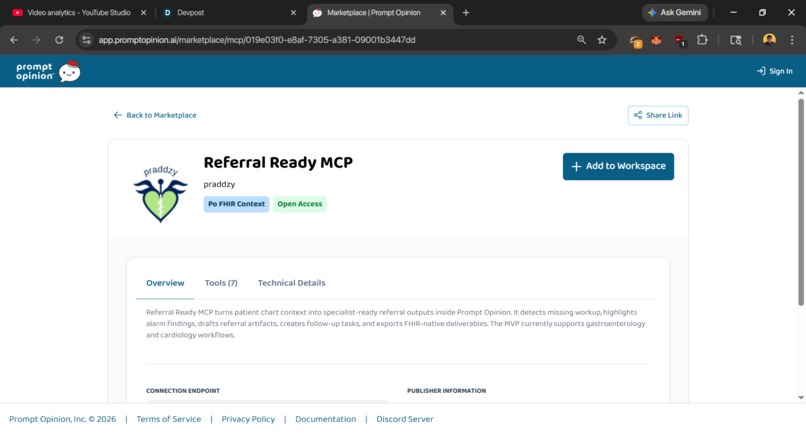Screen dimensions: 806x434
Task: Go back using browser back arrow
Action: tap(14, 40)
